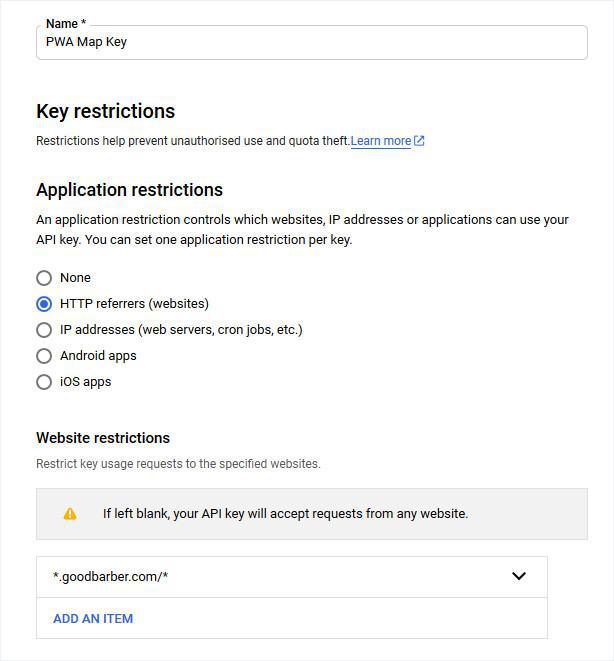Click ADD AN ITEM button
This screenshot has height=661, width=614.
[x=93, y=618]
